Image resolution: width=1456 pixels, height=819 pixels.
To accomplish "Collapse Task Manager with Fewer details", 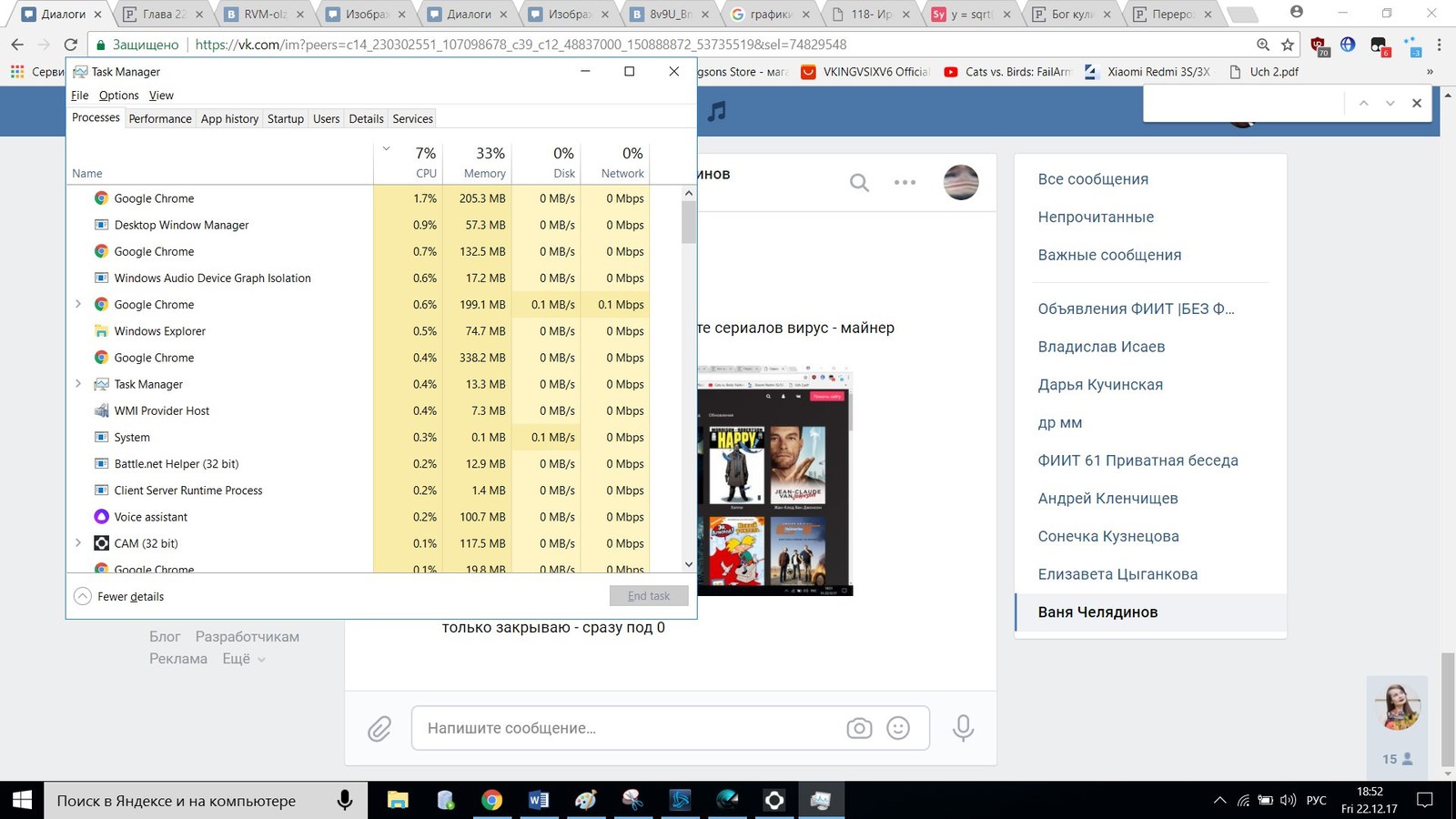I will point(119,597).
